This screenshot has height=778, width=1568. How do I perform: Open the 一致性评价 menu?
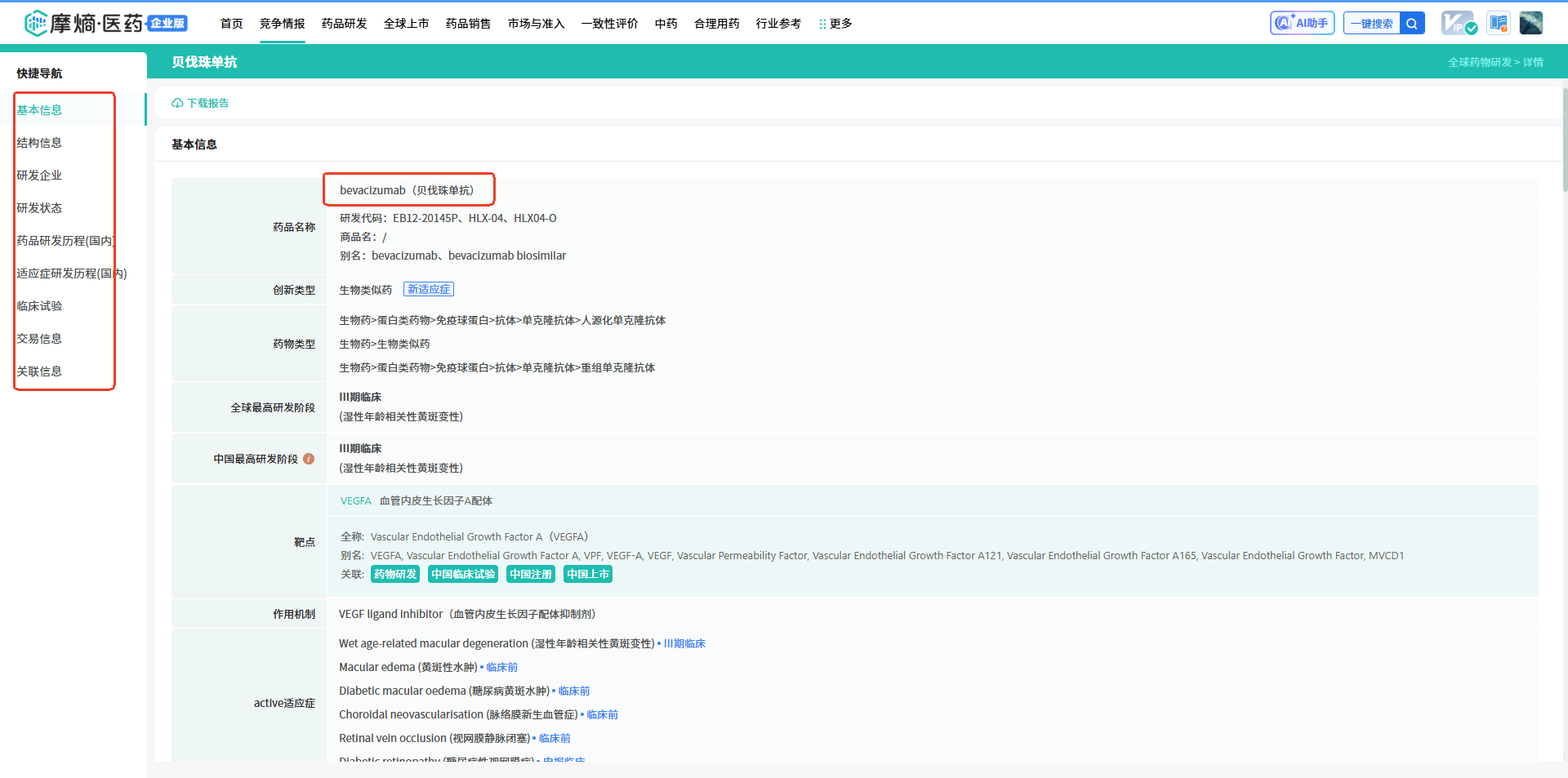point(610,24)
